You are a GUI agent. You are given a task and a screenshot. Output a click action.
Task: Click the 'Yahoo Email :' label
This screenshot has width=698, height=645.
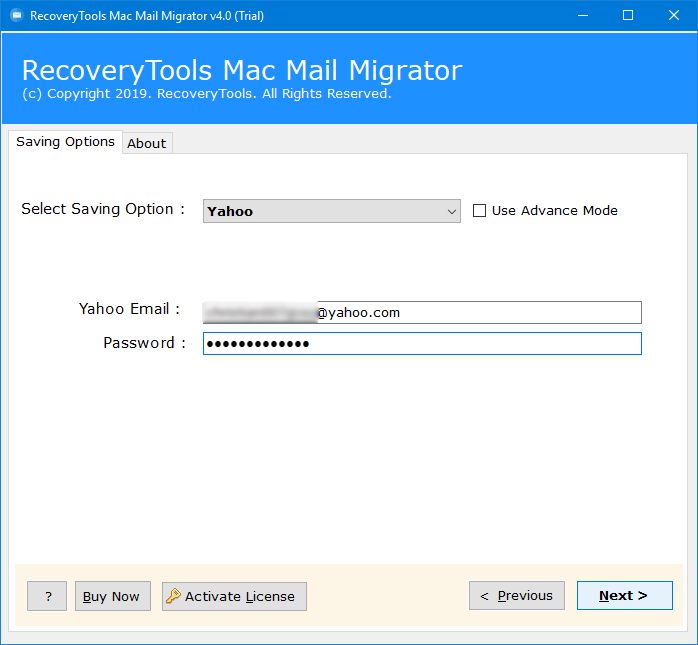pyautogui.click(x=129, y=309)
